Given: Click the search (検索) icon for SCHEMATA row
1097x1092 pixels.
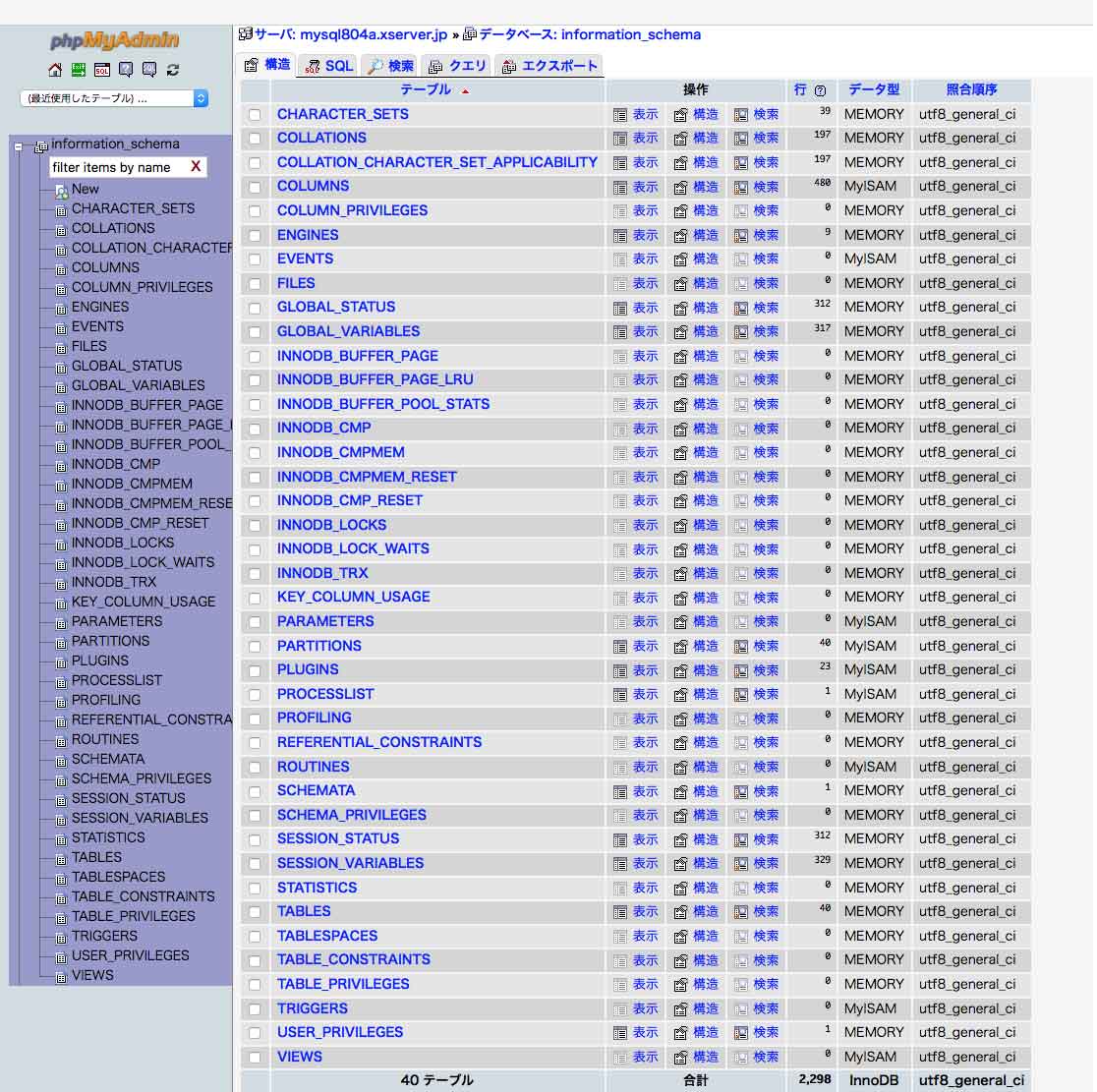Looking at the screenshot, I should pos(741,792).
